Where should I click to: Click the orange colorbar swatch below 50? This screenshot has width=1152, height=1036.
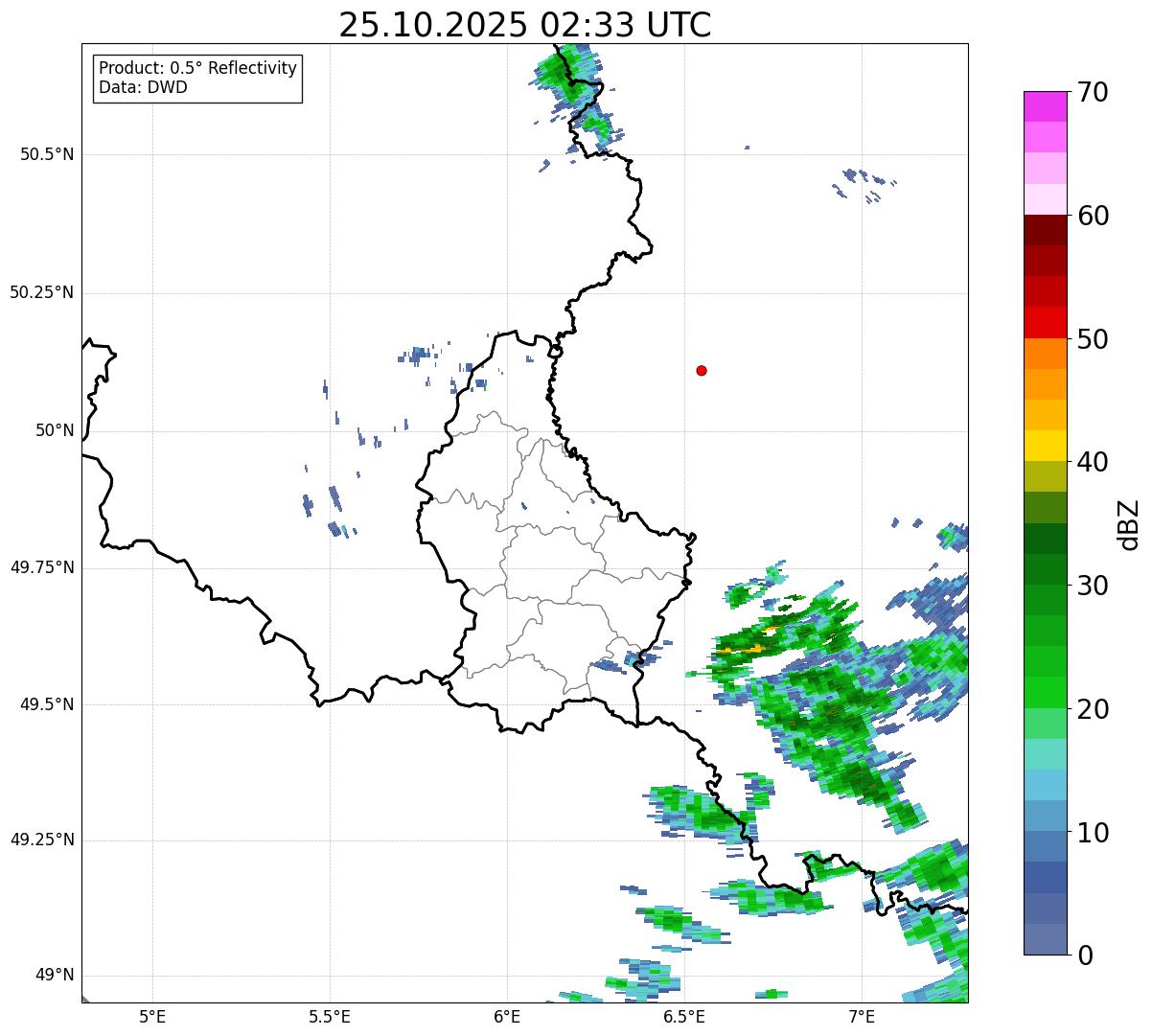point(1045,353)
